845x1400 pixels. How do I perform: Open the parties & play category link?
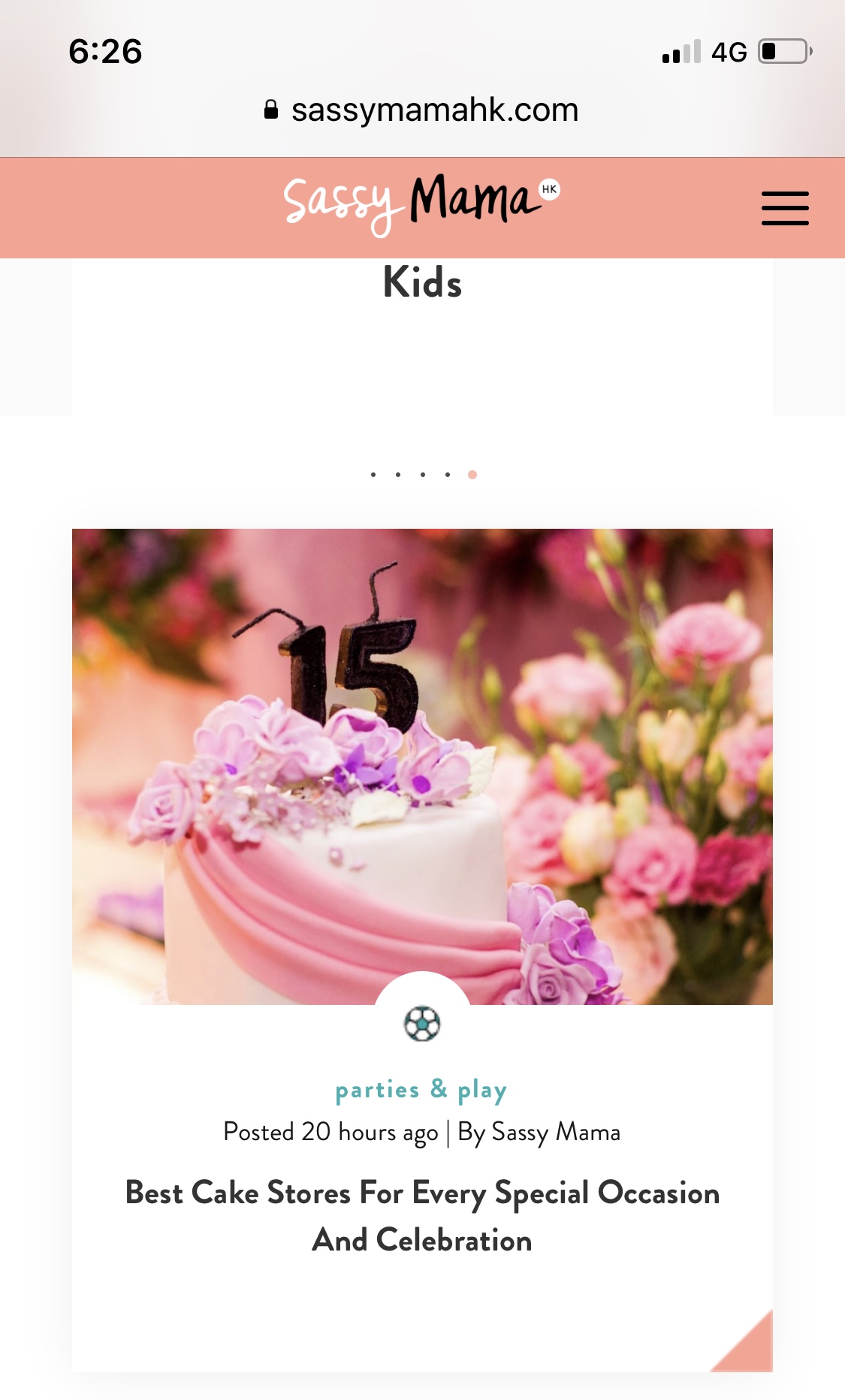click(421, 1089)
